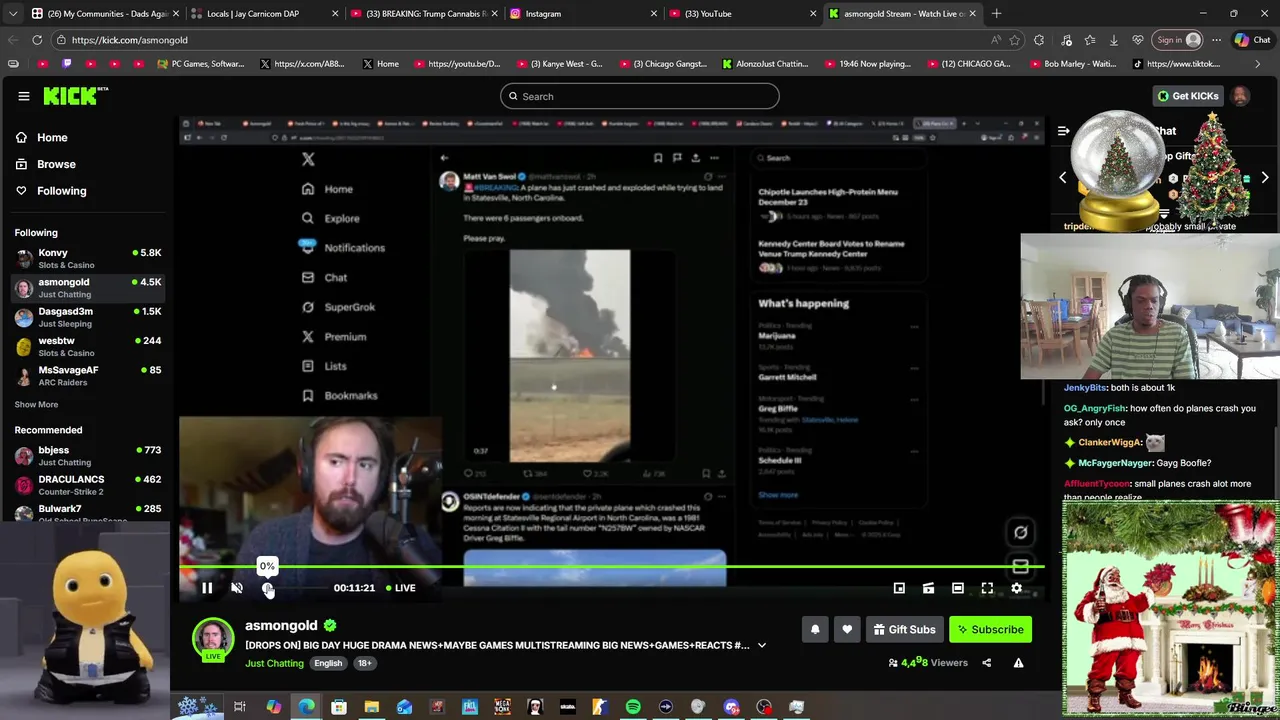The image size is (1280, 720).
Task: Click browser Sign in button
Action: click(1178, 40)
